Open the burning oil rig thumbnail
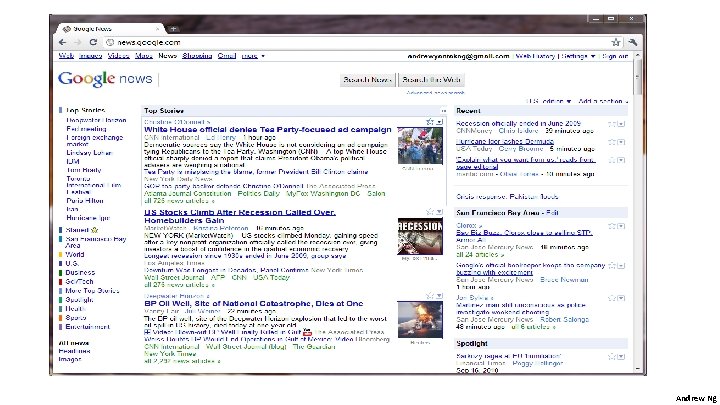This screenshot has width=720, height=405. coord(420,320)
